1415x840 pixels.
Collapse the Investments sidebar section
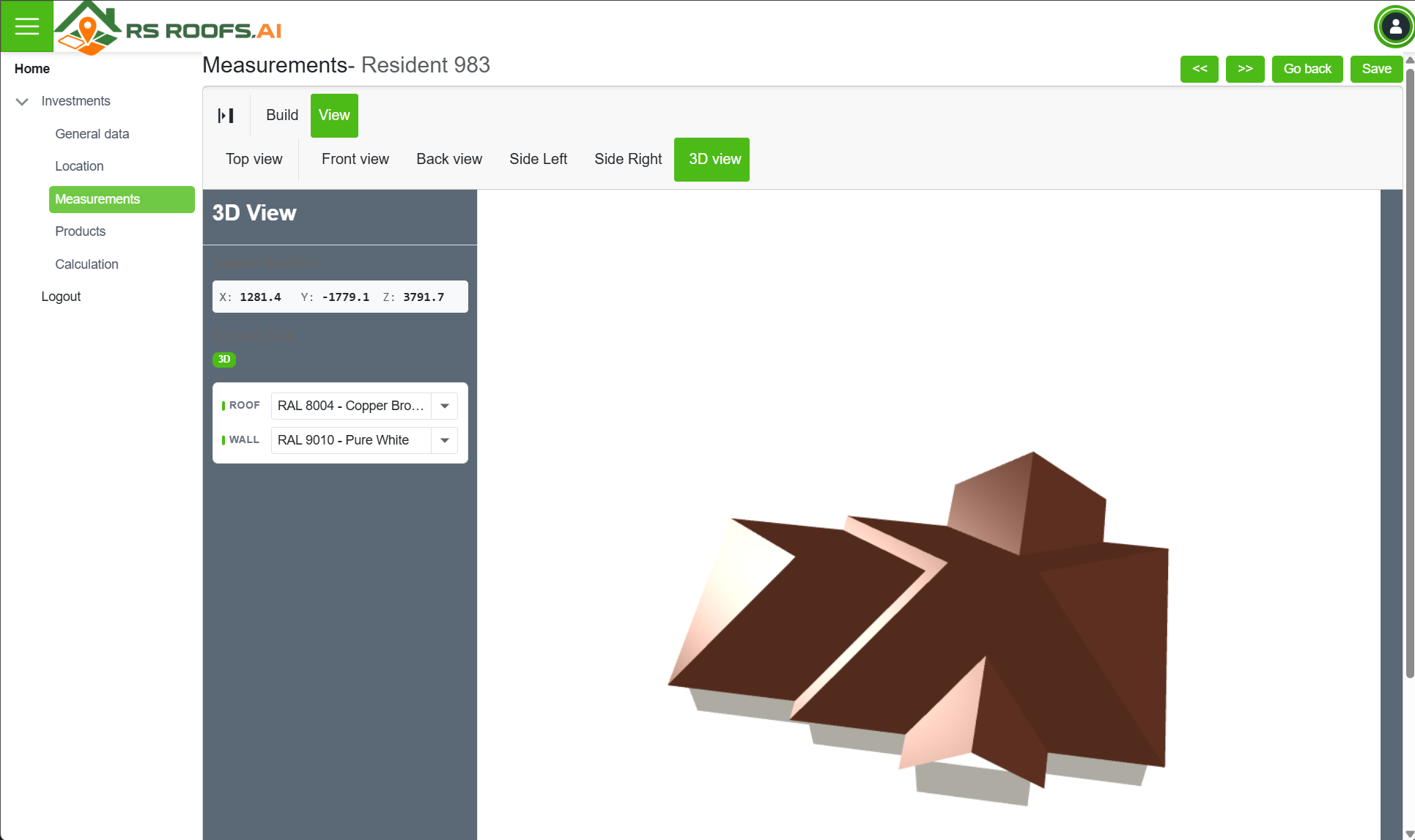(x=21, y=102)
